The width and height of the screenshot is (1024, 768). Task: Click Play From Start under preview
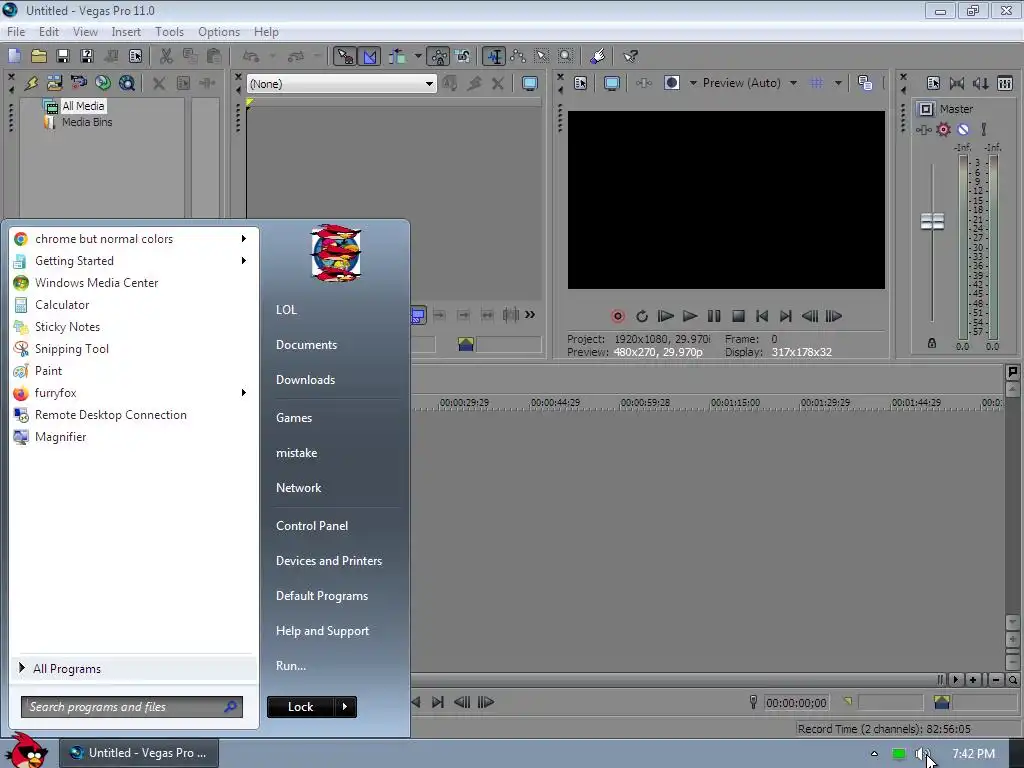point(665,316)
